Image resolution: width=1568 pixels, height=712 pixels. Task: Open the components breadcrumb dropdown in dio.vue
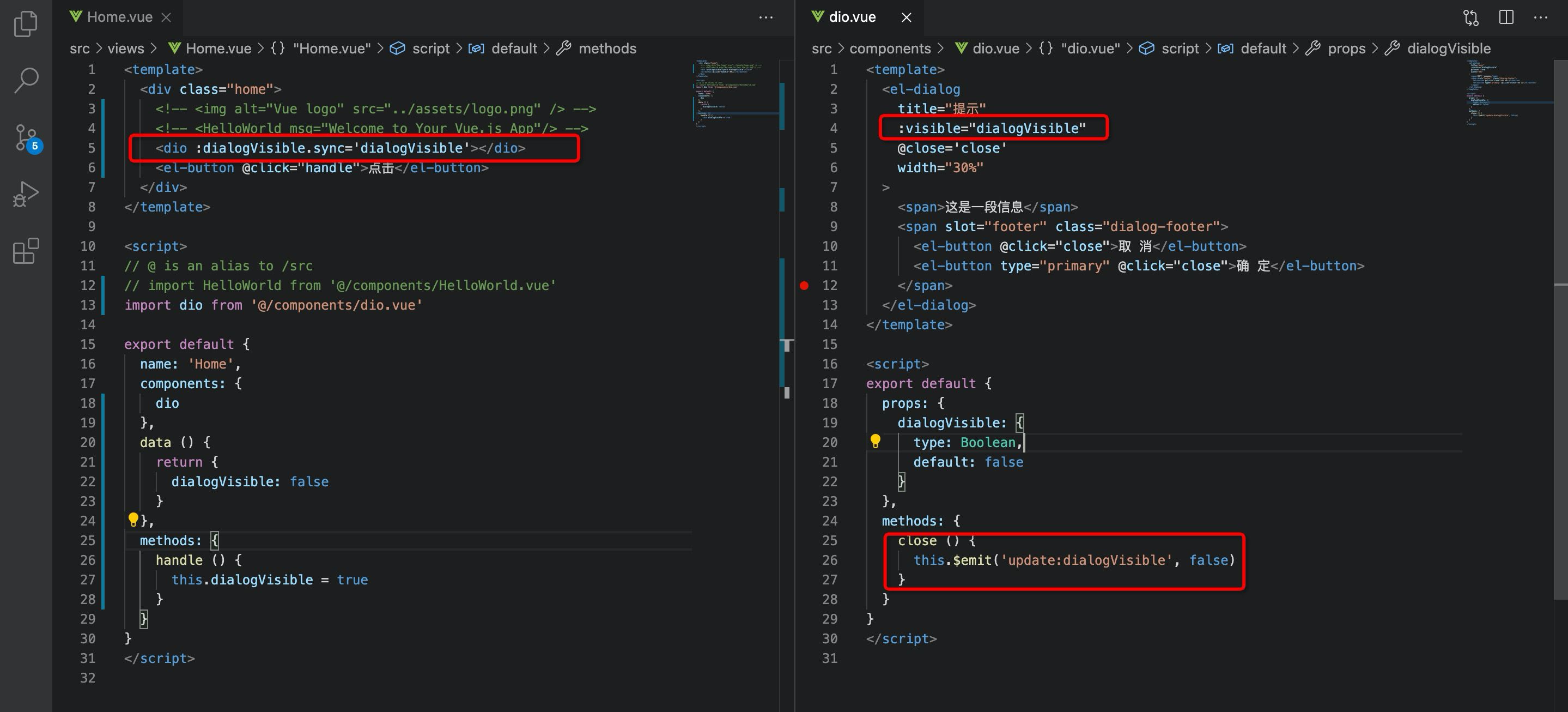point(891,48)
